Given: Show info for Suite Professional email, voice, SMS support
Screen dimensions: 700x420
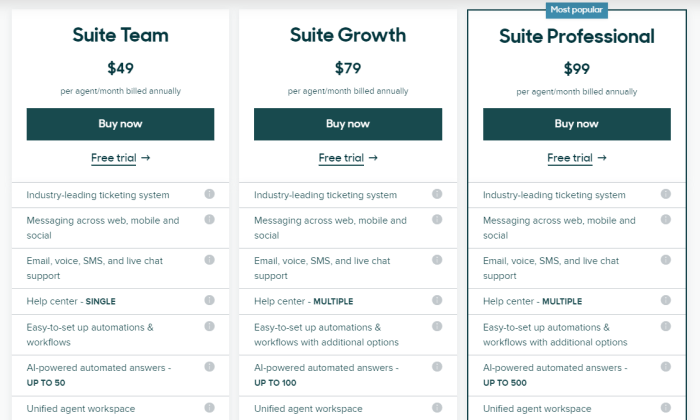Looking at the screenshot, I should coord(666,260).
